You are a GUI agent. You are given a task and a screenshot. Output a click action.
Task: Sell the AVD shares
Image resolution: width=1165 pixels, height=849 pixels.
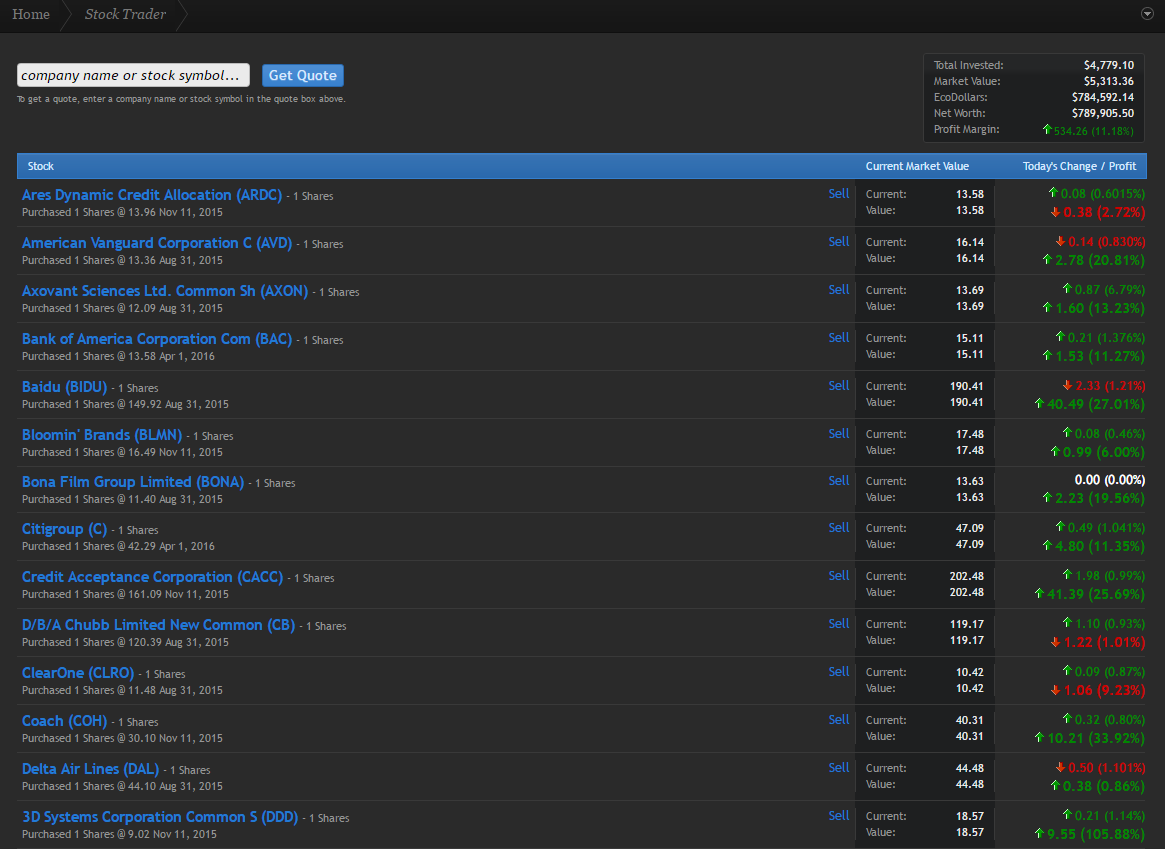[839, 241]
